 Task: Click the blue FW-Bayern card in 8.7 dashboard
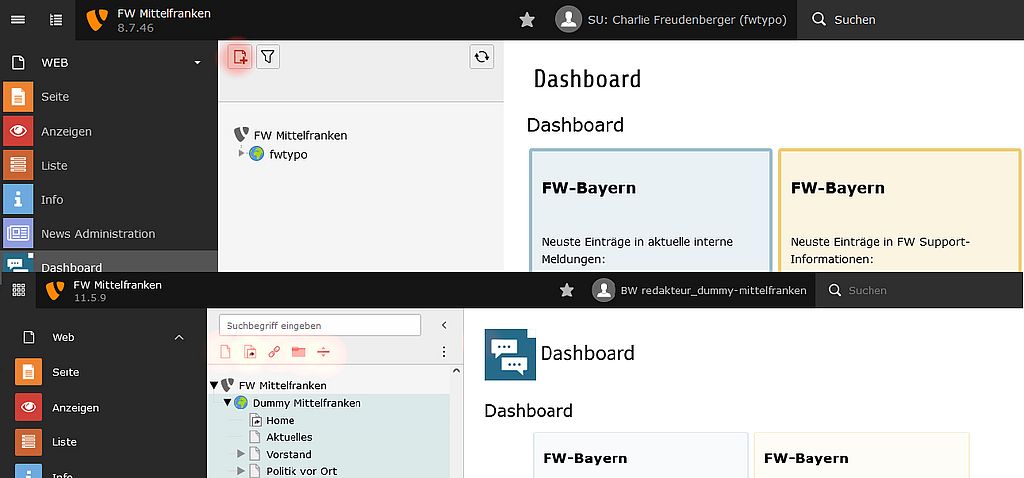pyautogui.click(x=651, y=210)
